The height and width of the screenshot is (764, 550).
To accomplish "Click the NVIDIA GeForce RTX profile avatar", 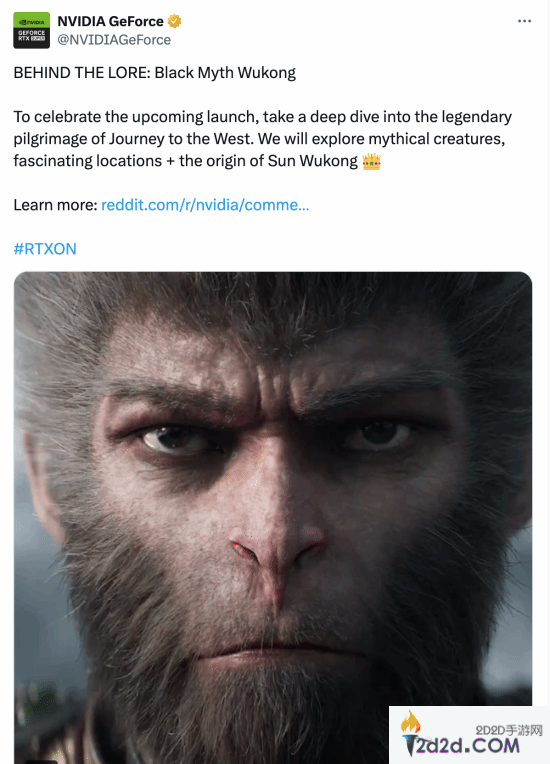I will 31,30.
